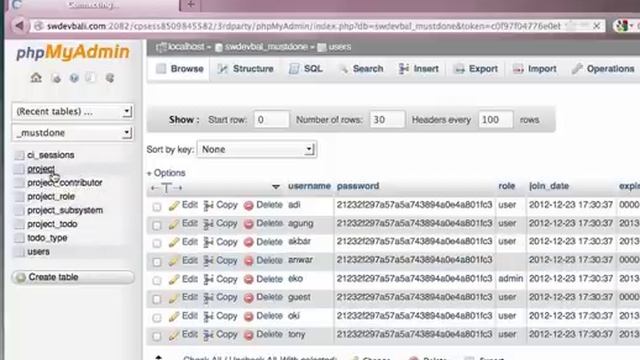This screenshot has width=640, height=360.
Task: Edit the row for user adi
Action: click(183, 205)
